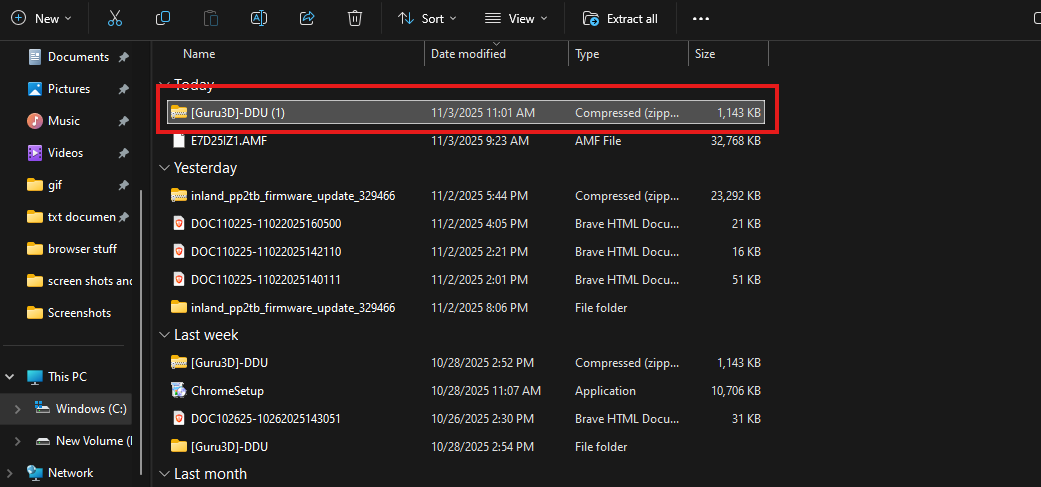Screen dimensions: 1041x487
Task: Click the navigation pane scrollbar
Action: point(140,332)
